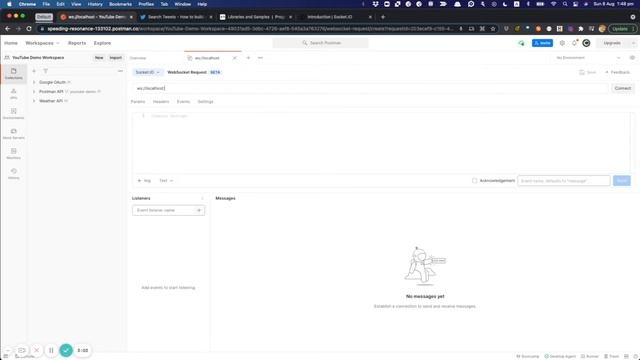This screenshot has height=360, width=640.
Task: Open the Reports menu item
Action: pyautogui.click(x=77, y=43)
